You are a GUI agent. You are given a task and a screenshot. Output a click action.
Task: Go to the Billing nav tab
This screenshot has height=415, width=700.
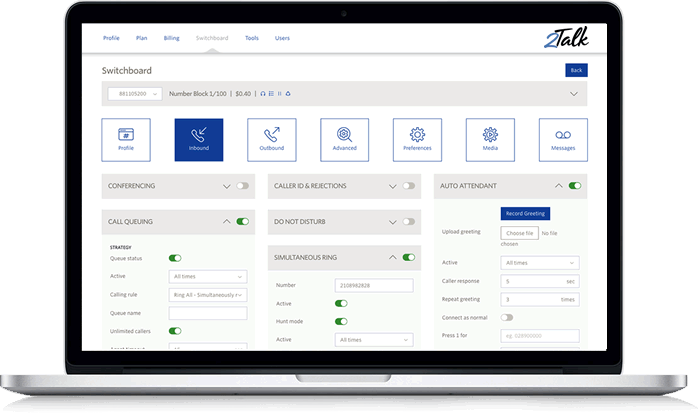coord(171,38)
